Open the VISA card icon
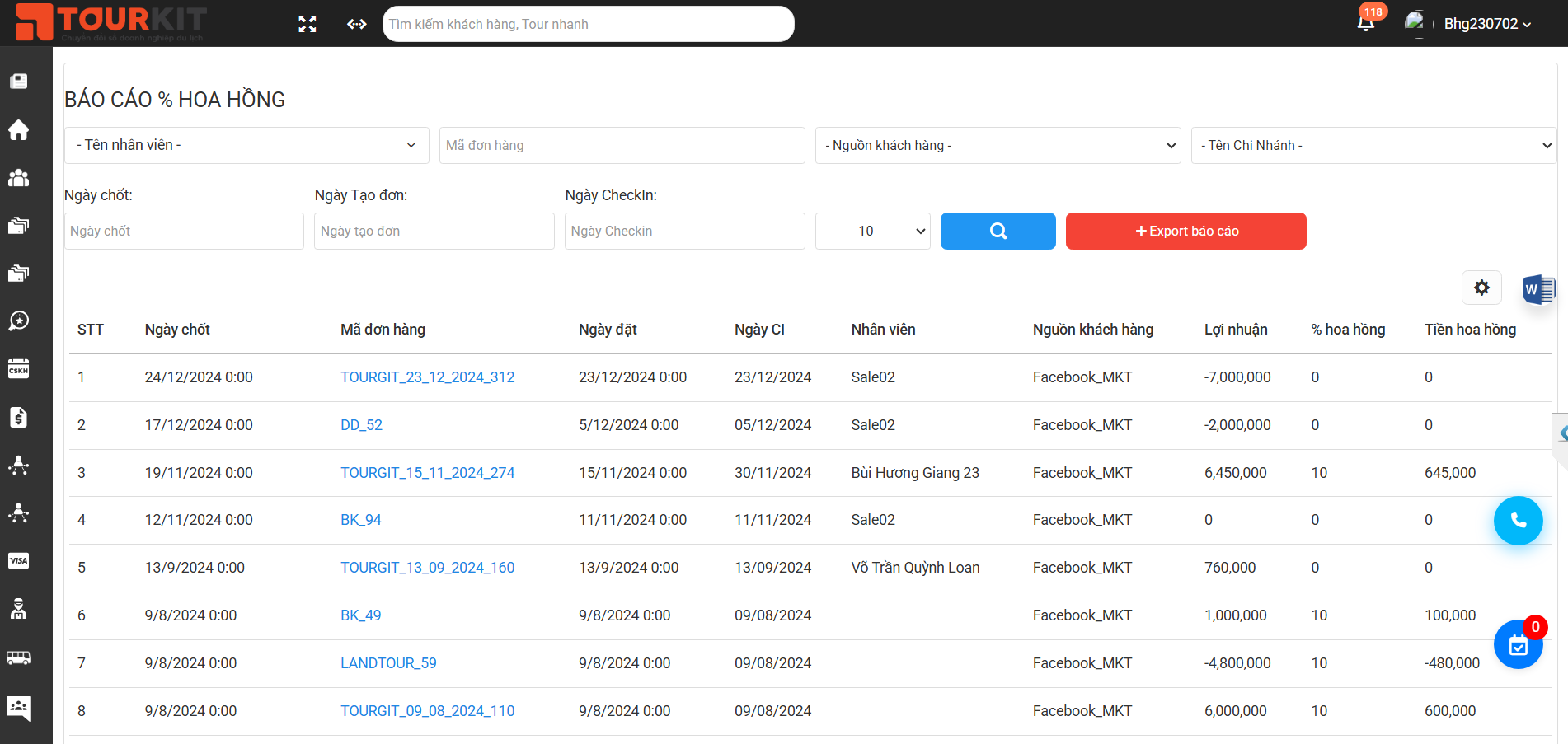The width and height of the screenshot is (1568, 744). coord(18,560)
